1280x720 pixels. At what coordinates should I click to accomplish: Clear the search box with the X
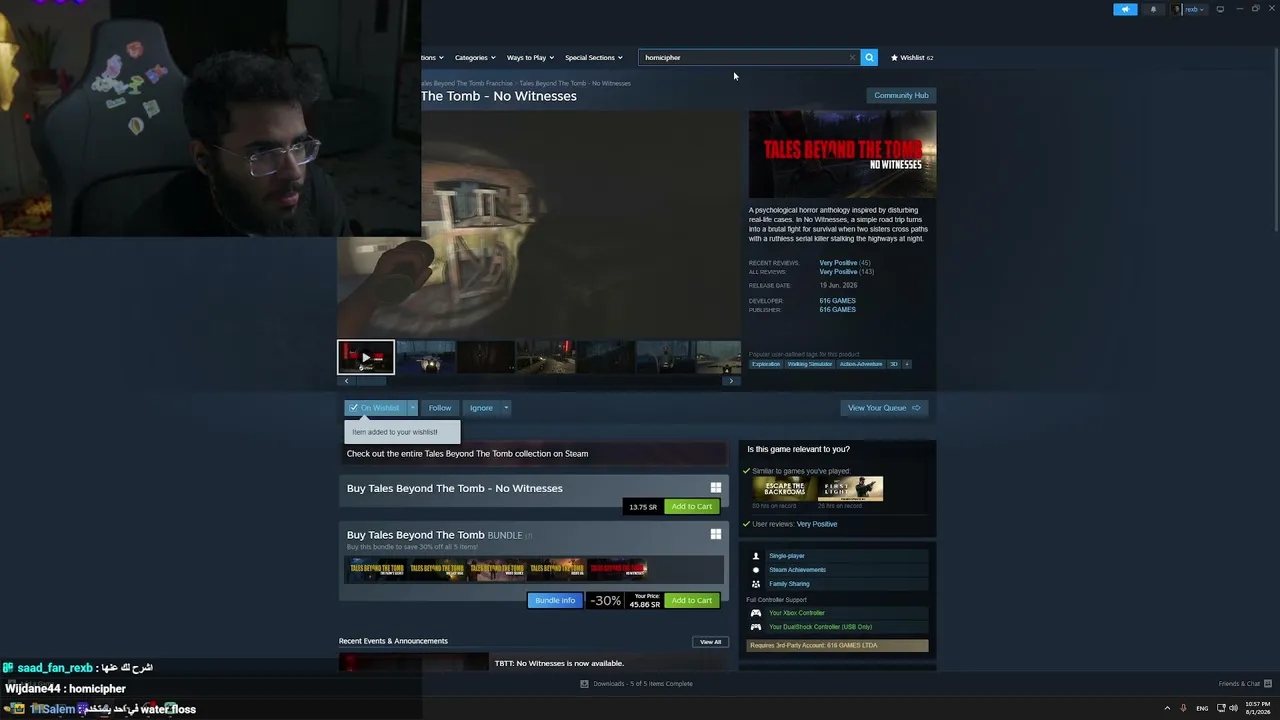tap(852, 57)
